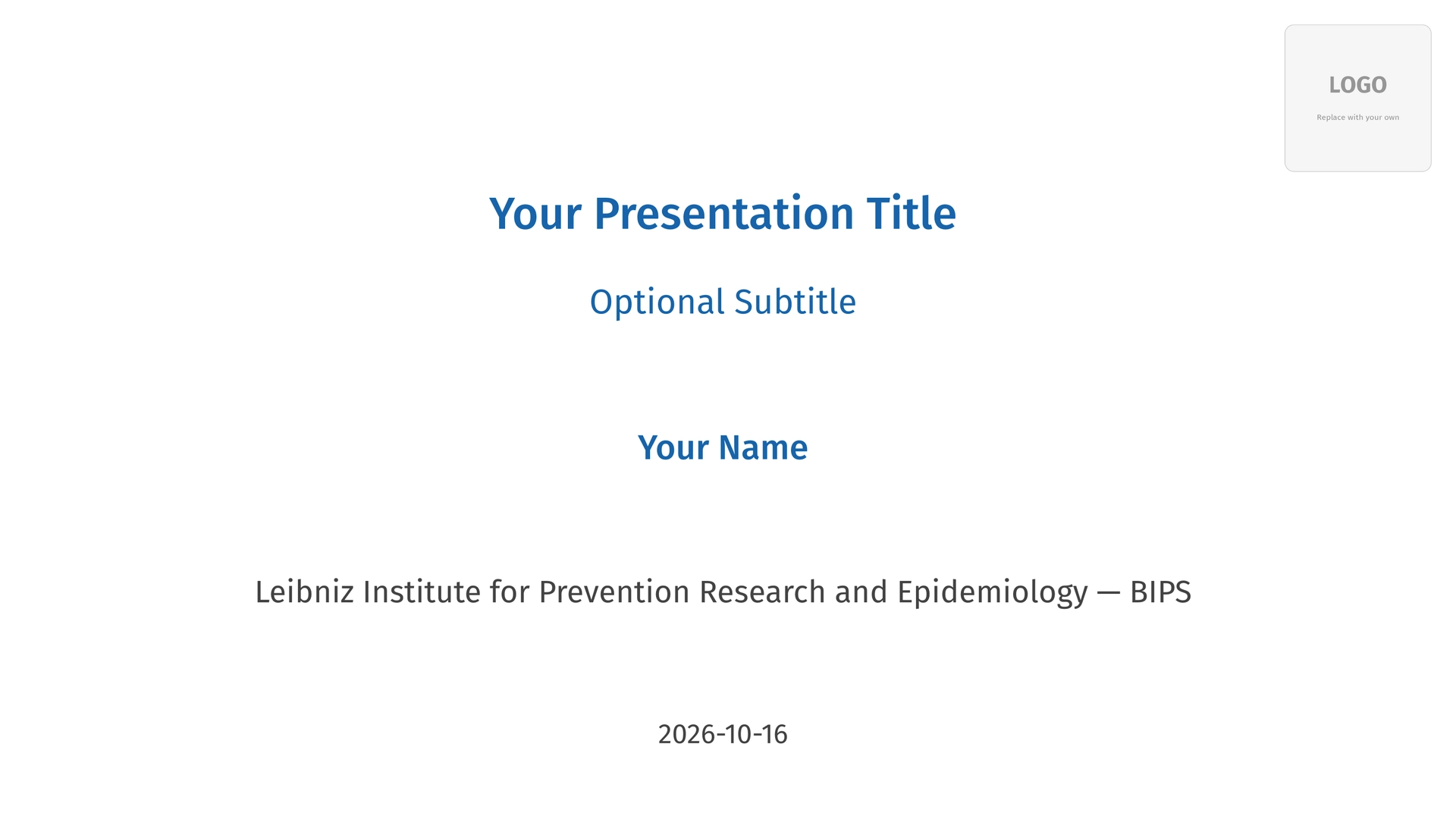Click the 'Your Name' author text
1456x819 pixels.
point(723,447)
